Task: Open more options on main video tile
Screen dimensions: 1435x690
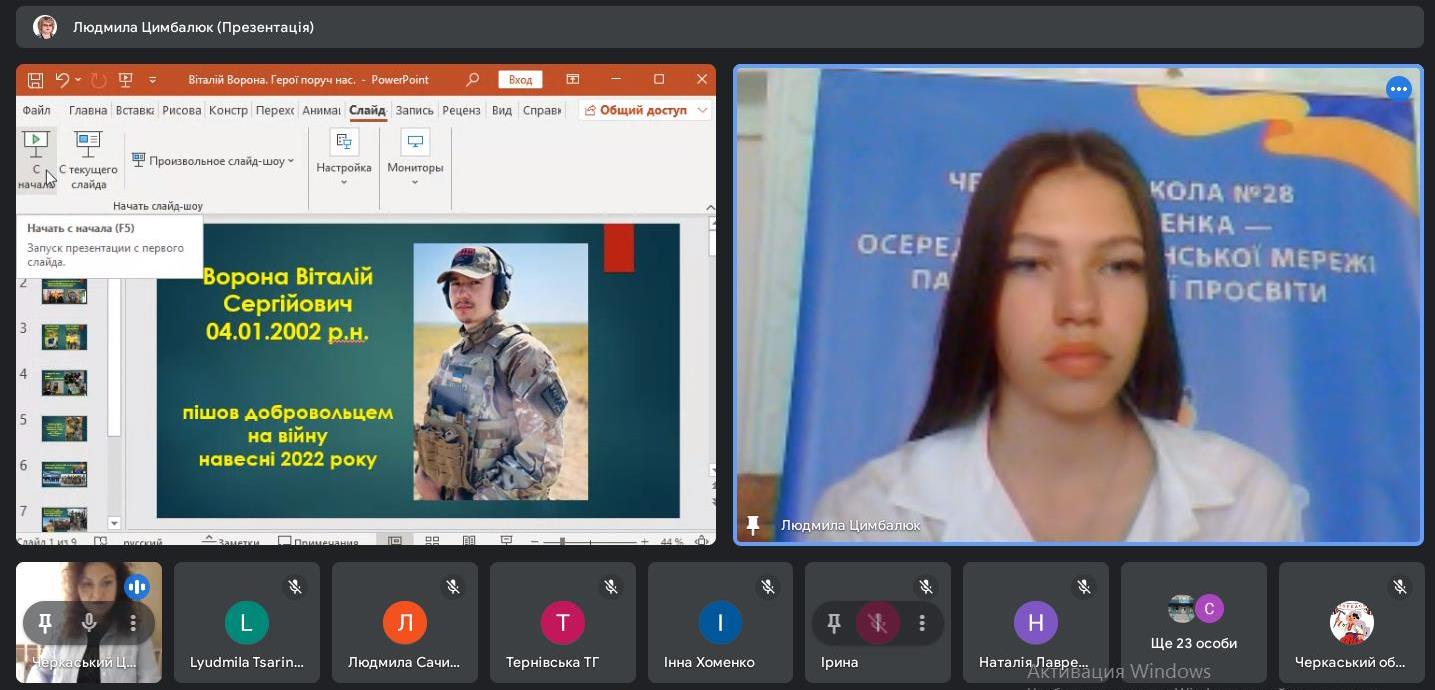Action: click(x=1398, y=89)
